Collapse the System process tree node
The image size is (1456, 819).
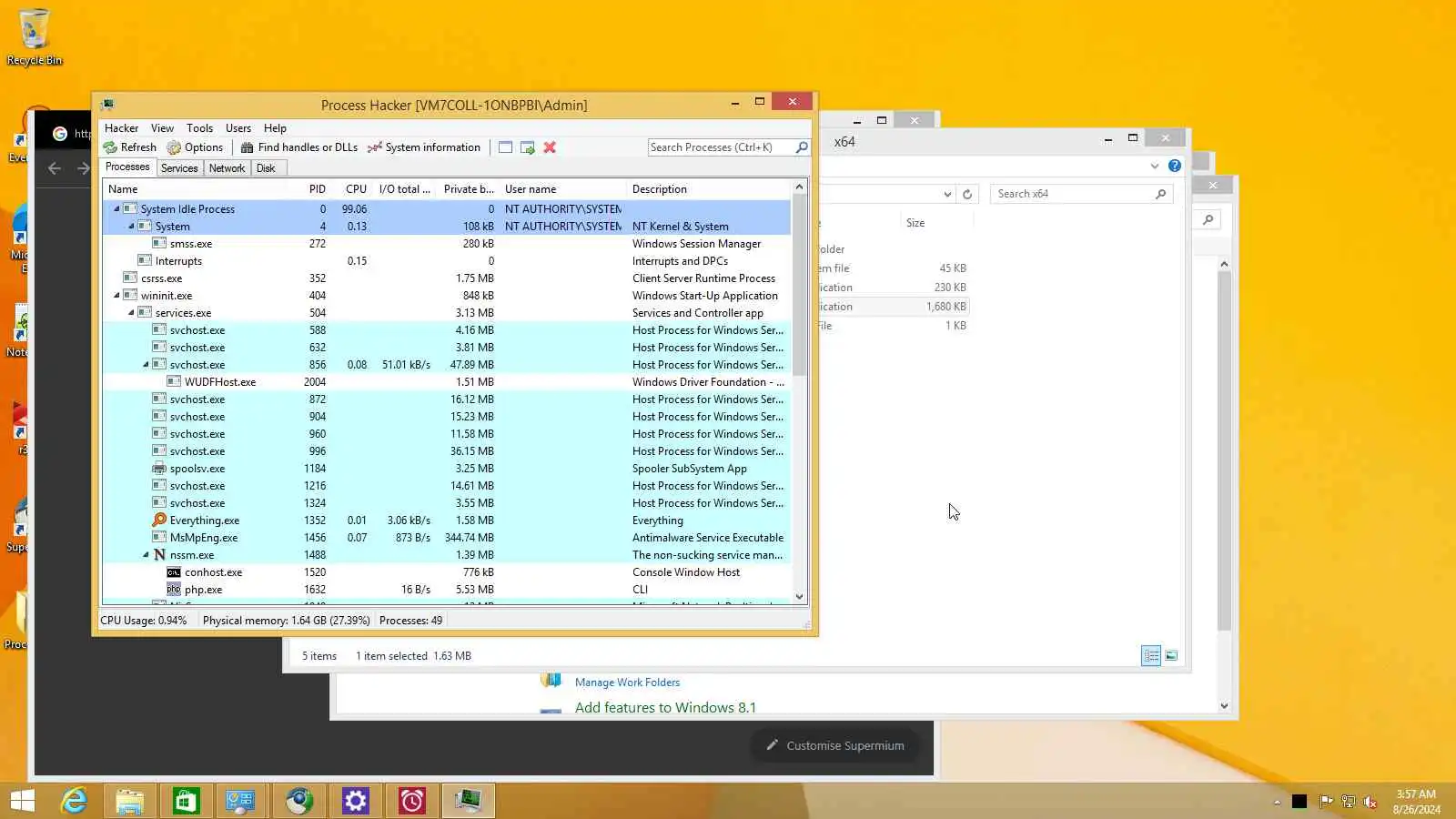pyautogui.click(x=131, y=227)
